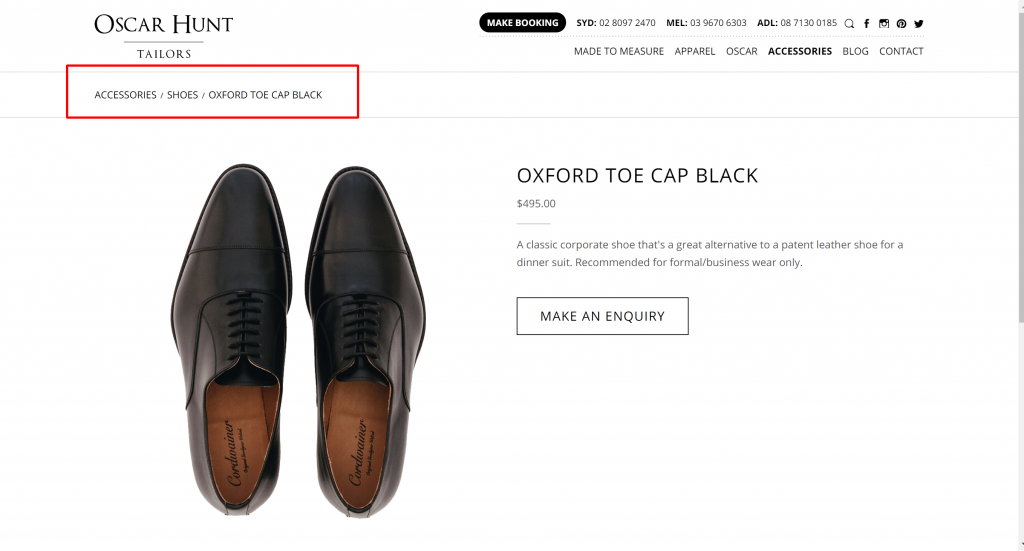The image size is (1024, 551).
Task: Call the Melbourne phone number
Action: point(718,23)
